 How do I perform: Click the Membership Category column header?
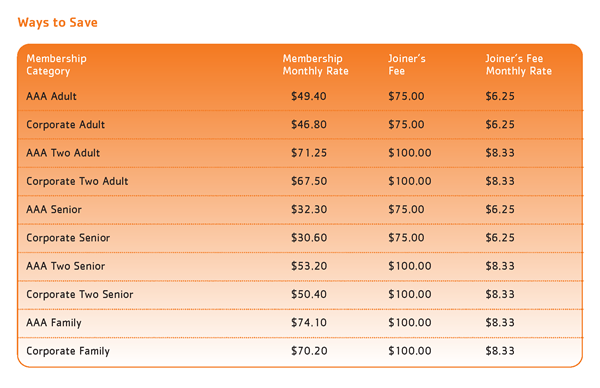coord(56,65)
